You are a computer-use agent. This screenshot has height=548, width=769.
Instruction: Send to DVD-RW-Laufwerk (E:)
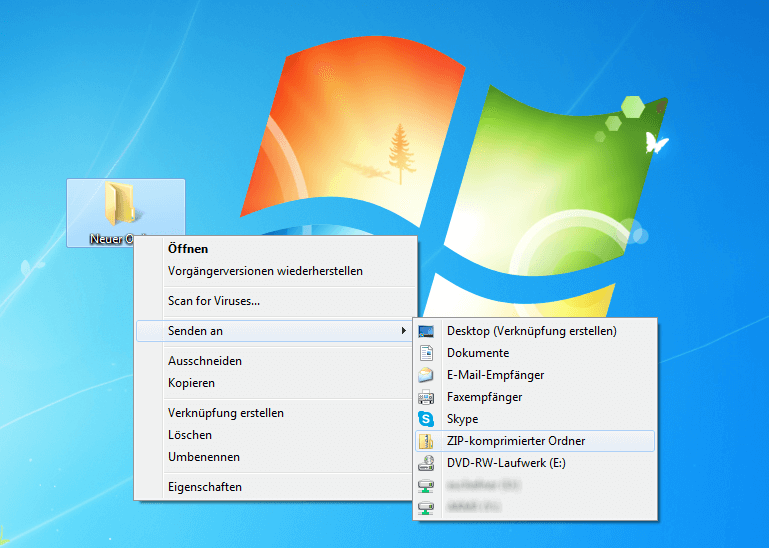click(506, 463)
